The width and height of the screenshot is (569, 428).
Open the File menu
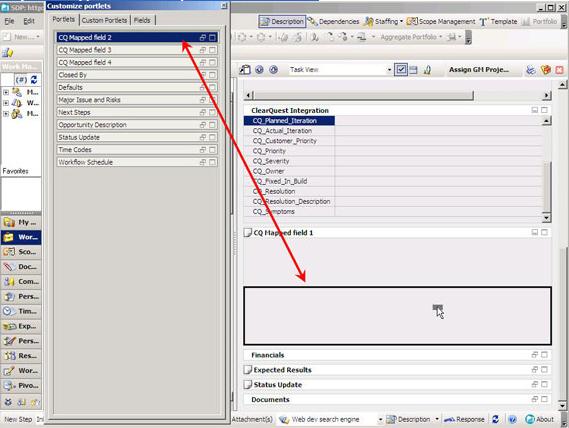9,21
